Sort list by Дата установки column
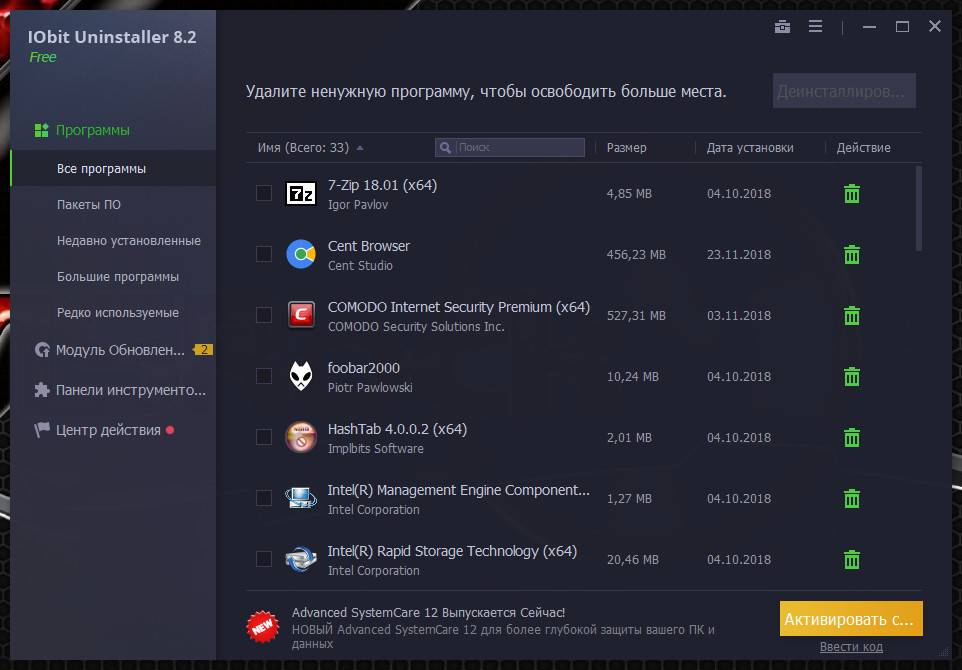Image resolution: width=962 pixels, height=670 pixels. 750,148
